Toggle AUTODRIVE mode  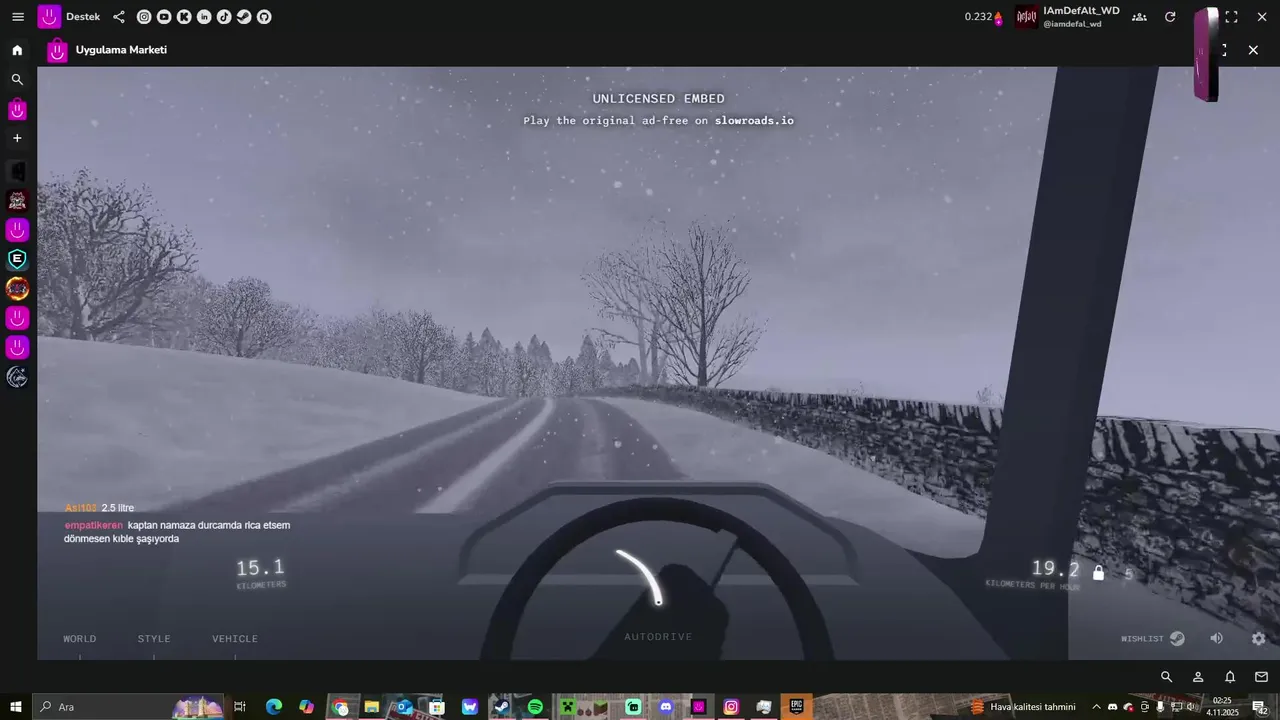click(x=658, y=637)
